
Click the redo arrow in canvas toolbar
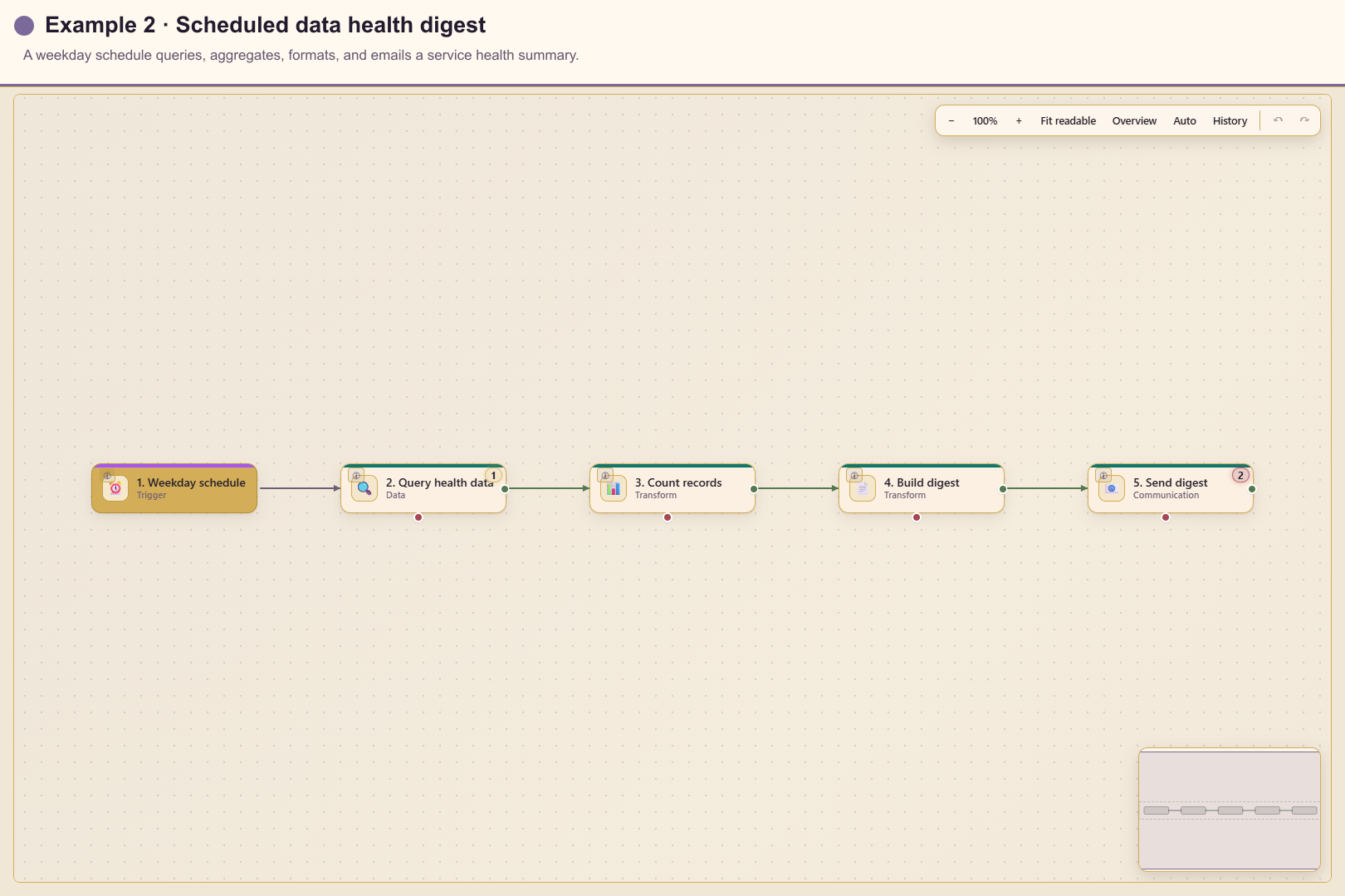[1305, 120]
